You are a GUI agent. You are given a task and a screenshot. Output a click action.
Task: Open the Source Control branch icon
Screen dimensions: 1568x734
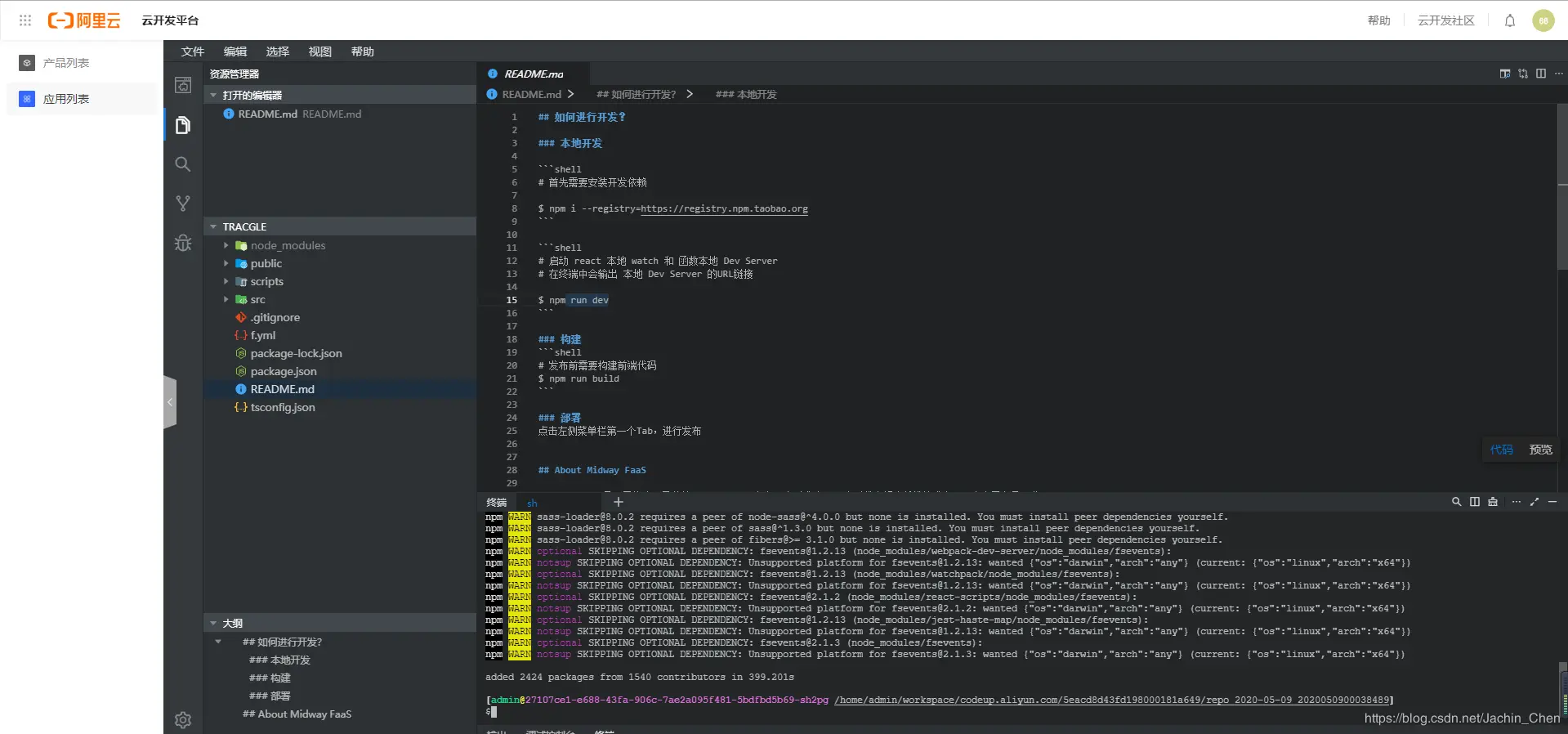(x=183, y=204)
